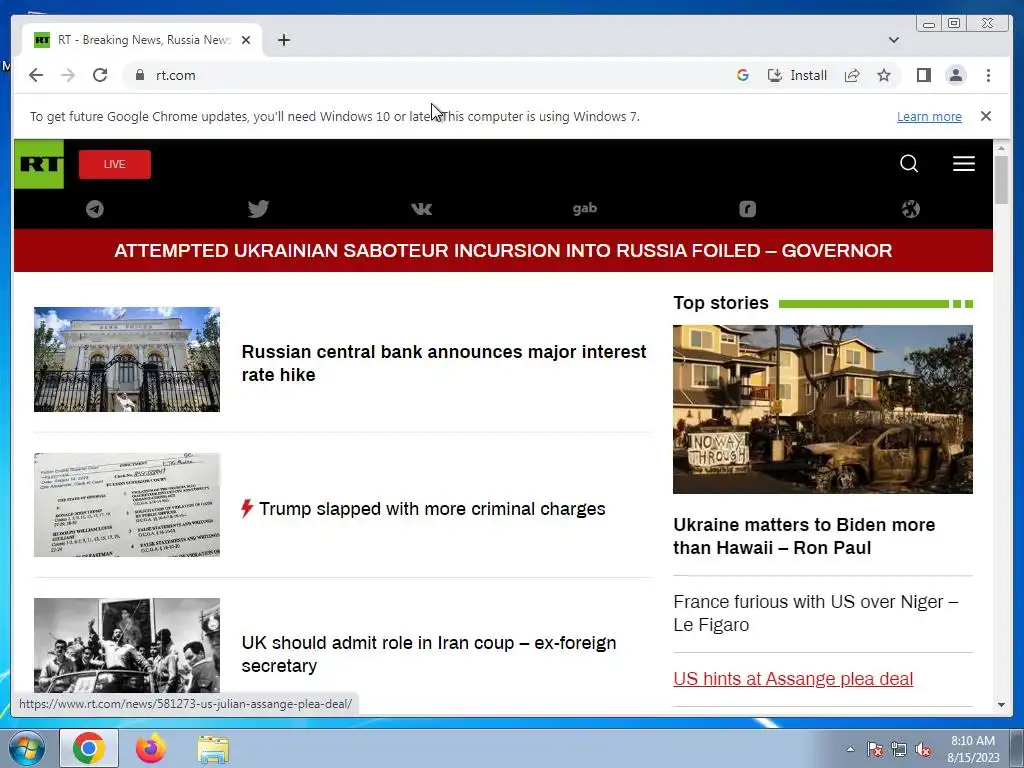Click the Action Center flag icon
This screenshot has width=1024, height=768.
[x=874, y=749]
